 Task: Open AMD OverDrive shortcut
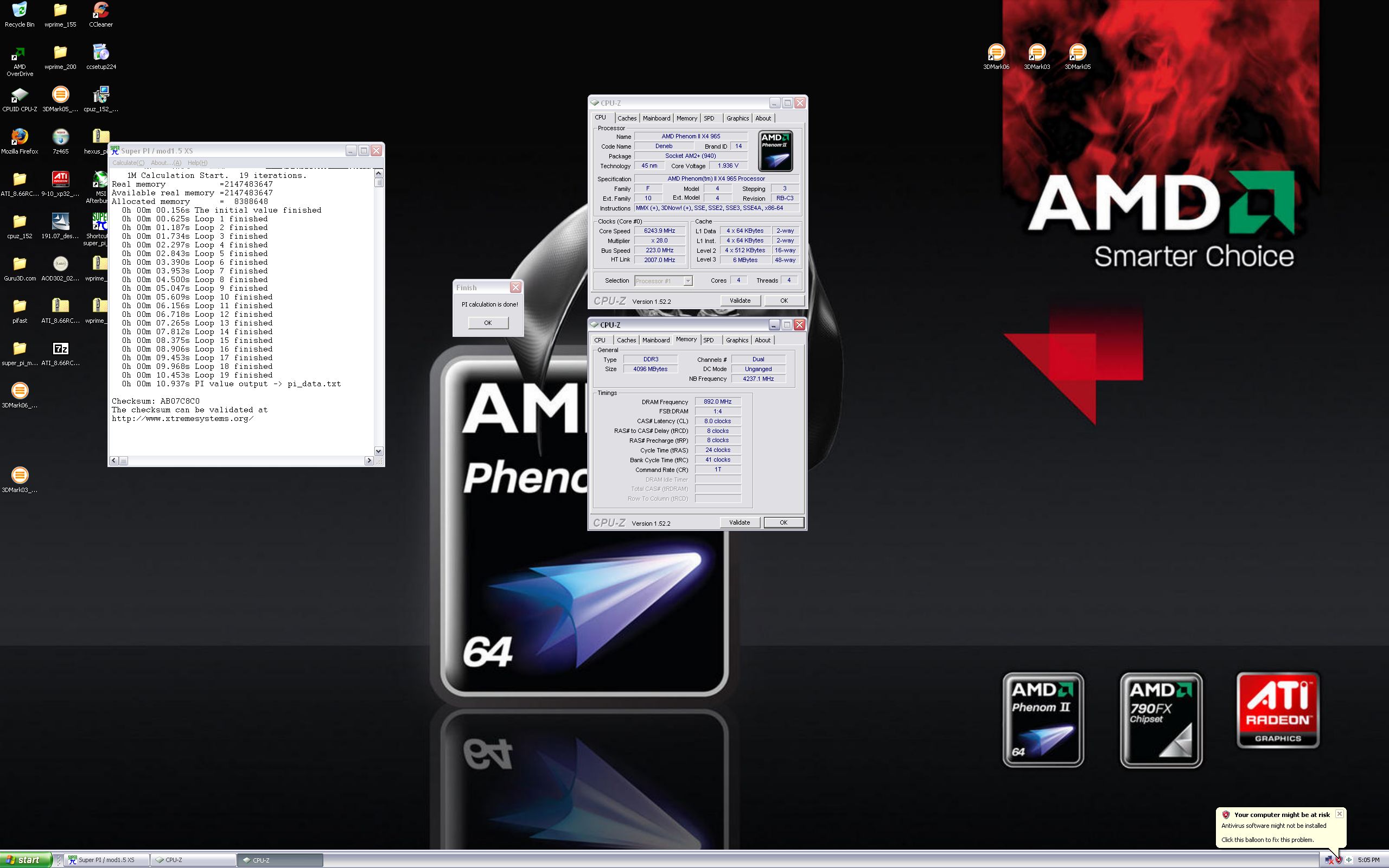point(20,61)
